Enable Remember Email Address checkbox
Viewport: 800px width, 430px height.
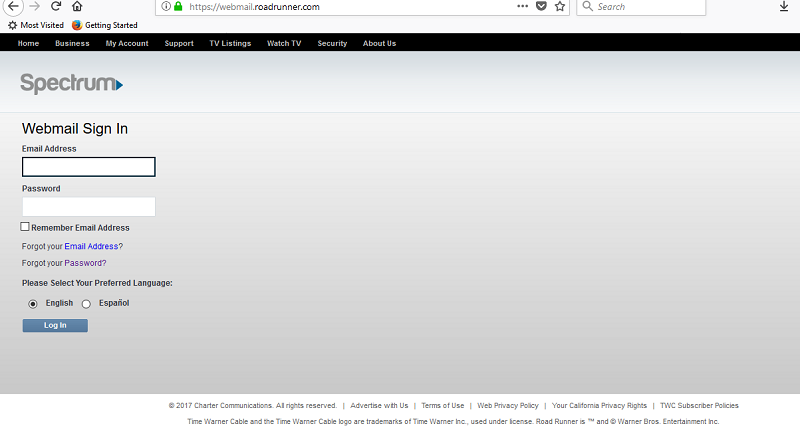coord(25,226)
